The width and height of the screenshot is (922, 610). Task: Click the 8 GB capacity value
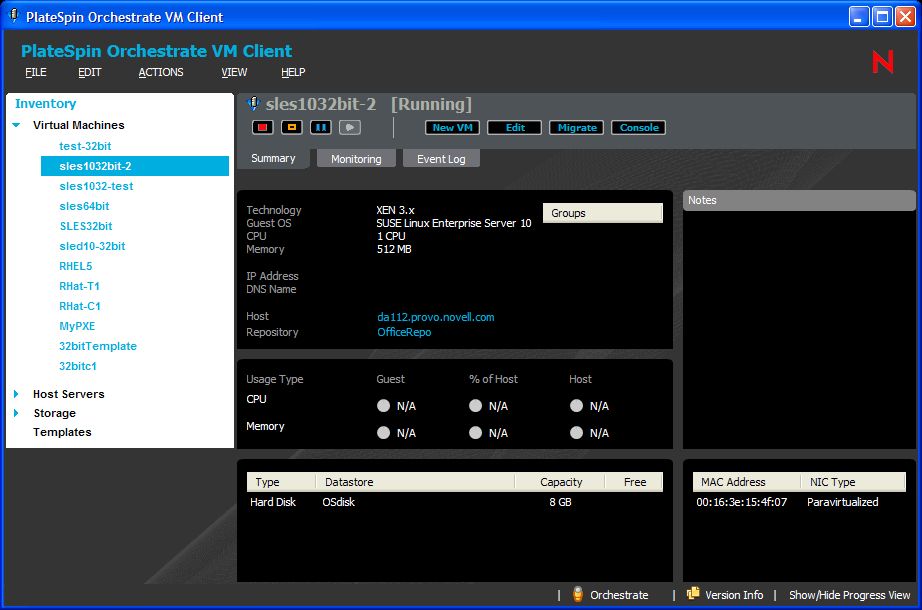coord(560,502)
